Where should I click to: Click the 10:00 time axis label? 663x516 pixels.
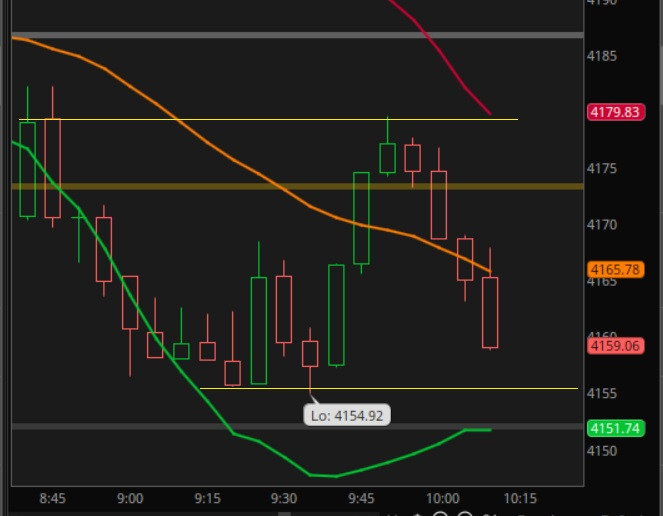[443, 498]
